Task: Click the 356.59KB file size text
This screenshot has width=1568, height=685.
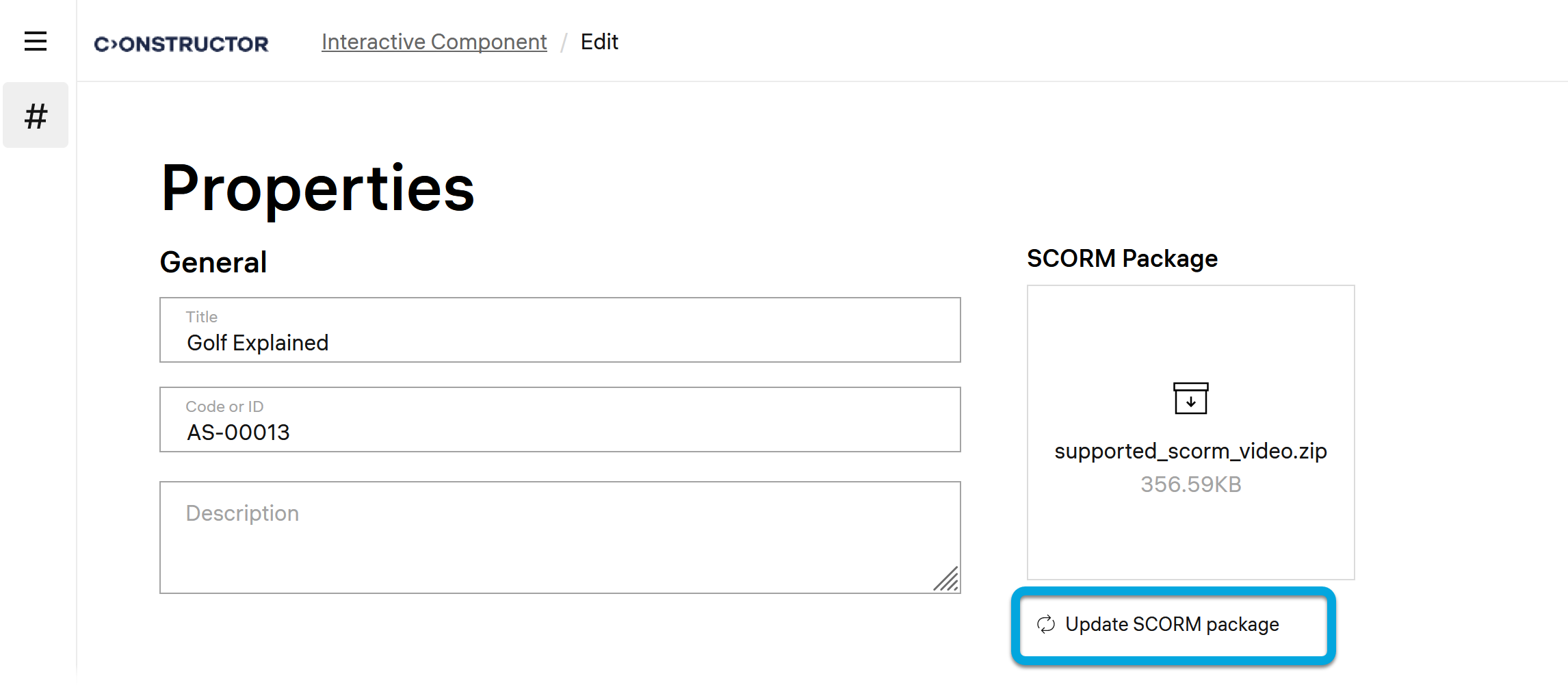Action: tap(1190, 484)
